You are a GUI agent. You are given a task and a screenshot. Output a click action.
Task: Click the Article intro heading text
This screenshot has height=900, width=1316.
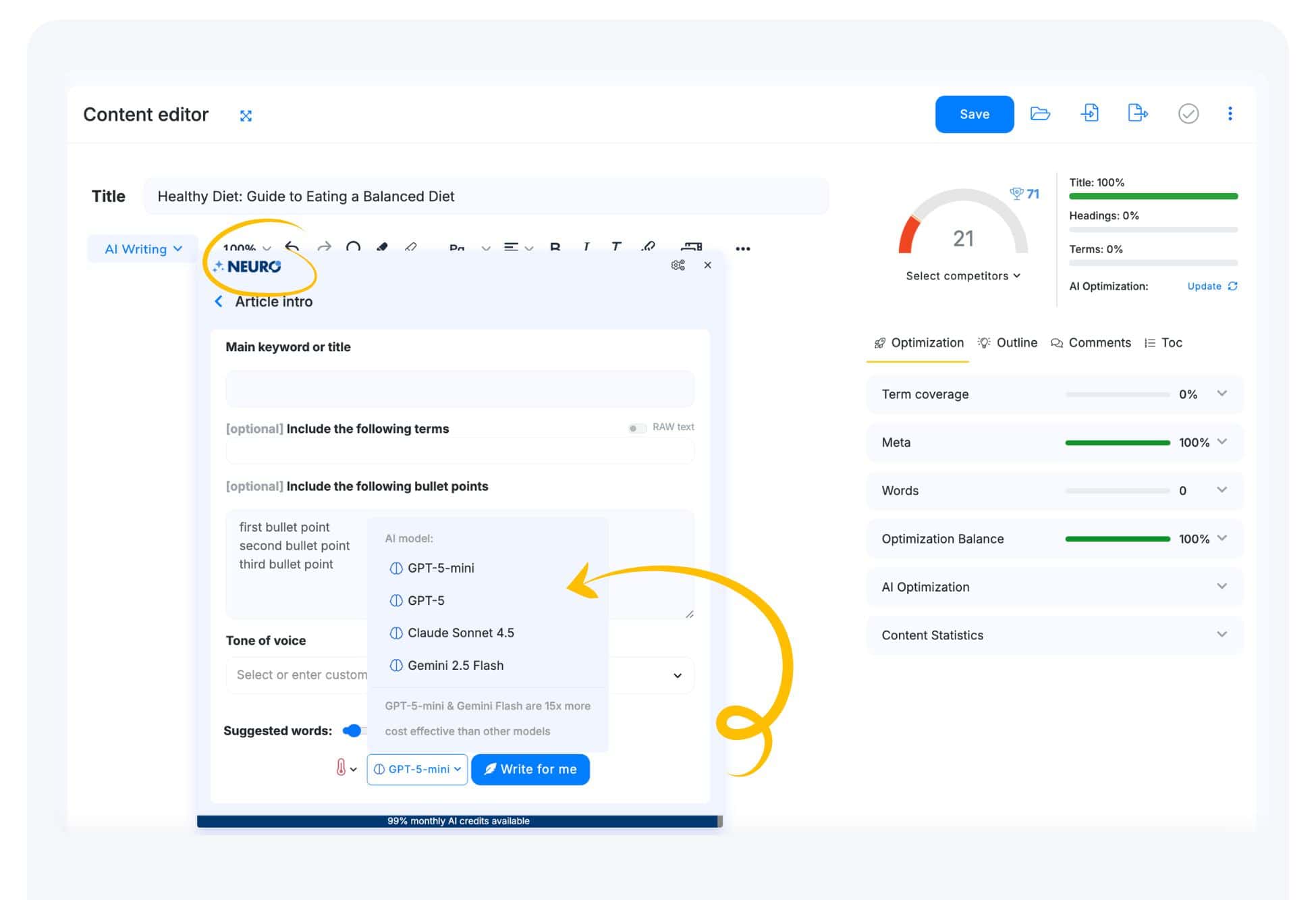[273, 302]
